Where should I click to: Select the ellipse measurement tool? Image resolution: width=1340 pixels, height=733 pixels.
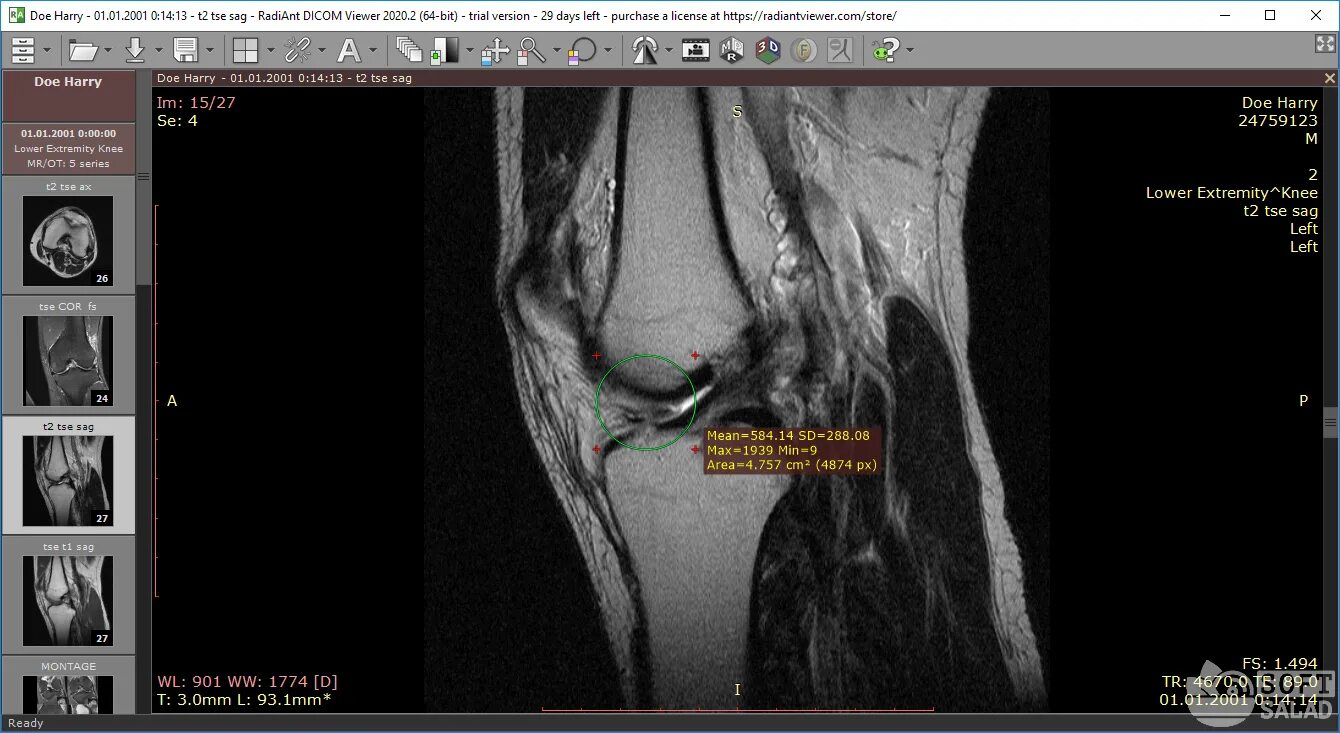tap(582, 51)
